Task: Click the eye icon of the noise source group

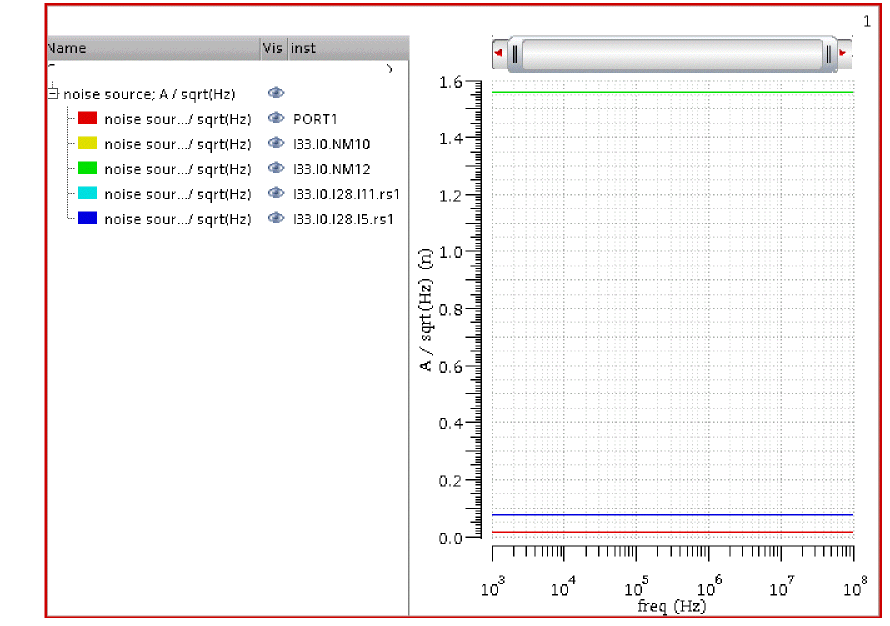Action: tap(276, 93)
